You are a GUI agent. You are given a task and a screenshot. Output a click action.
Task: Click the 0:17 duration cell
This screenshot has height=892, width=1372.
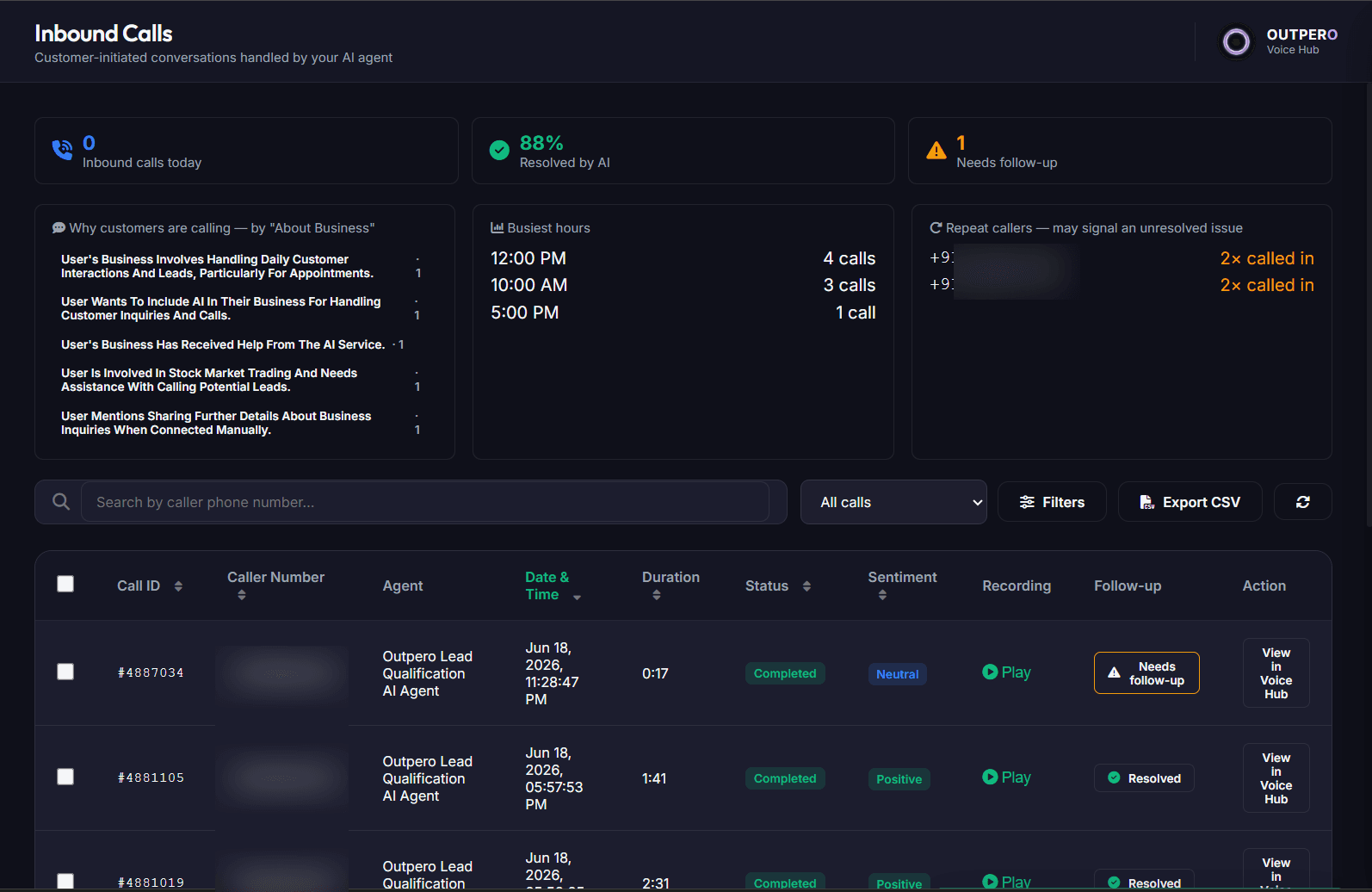(655, 673)
